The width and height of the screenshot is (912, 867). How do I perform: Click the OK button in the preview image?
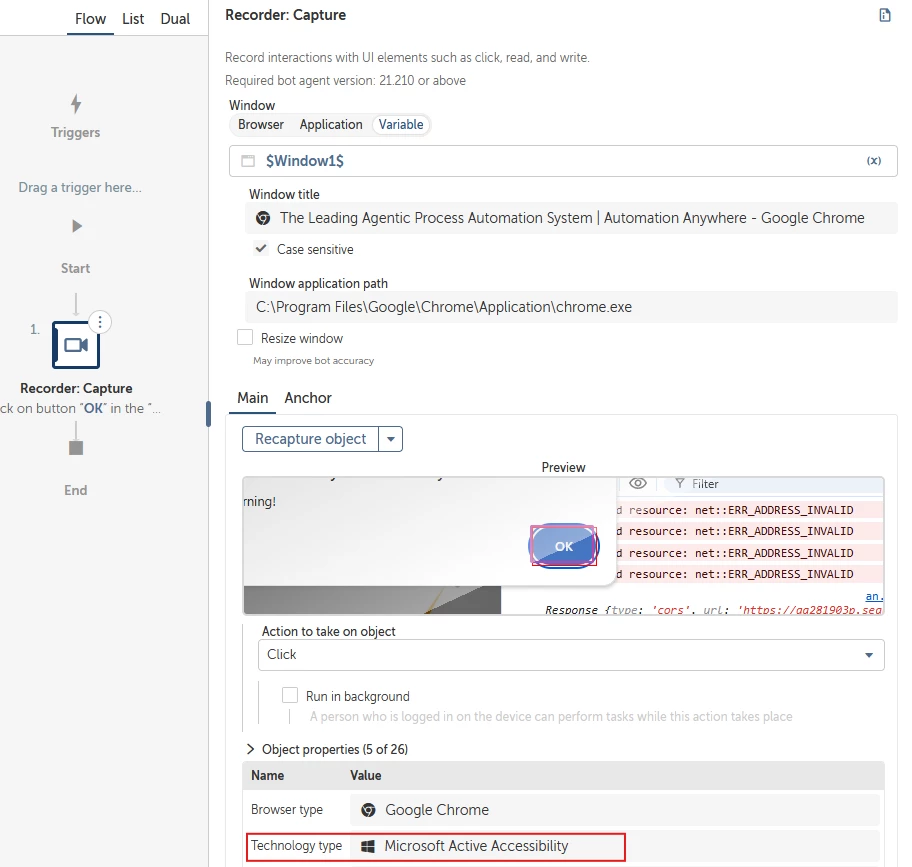point(564,546)
